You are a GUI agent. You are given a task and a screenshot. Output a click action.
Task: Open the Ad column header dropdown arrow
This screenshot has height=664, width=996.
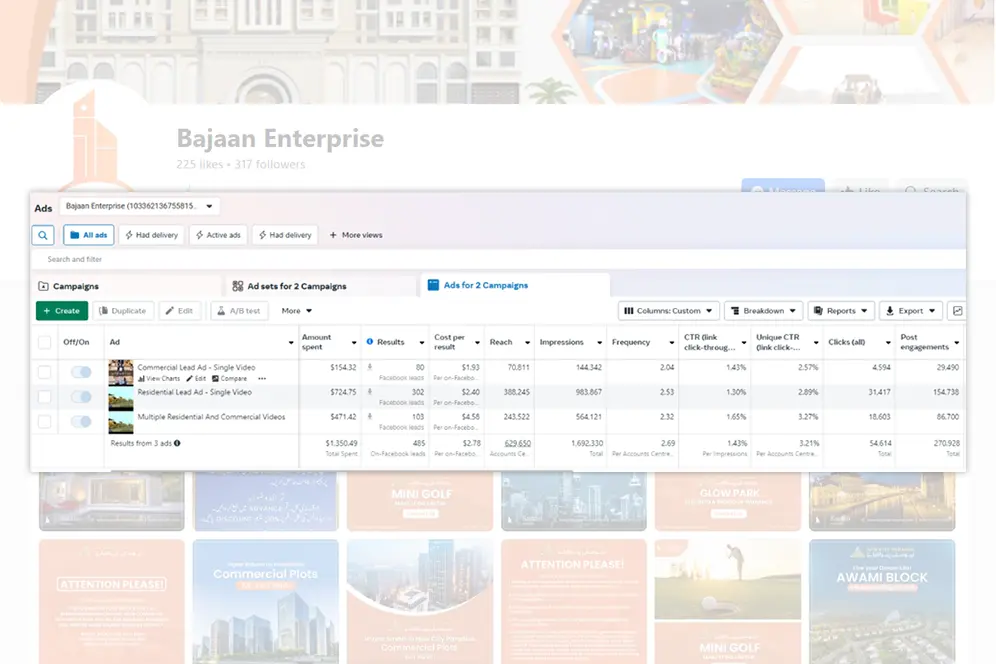coord(291,342)
